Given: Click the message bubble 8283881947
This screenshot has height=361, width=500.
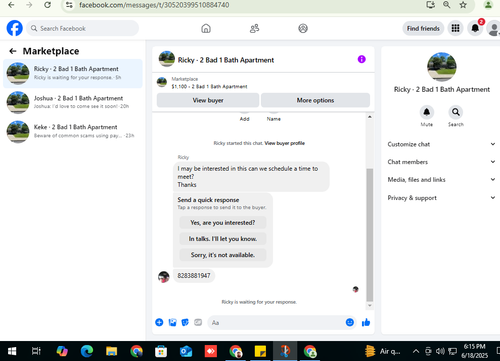Looking at the screenshot, I should pos(194,276).
